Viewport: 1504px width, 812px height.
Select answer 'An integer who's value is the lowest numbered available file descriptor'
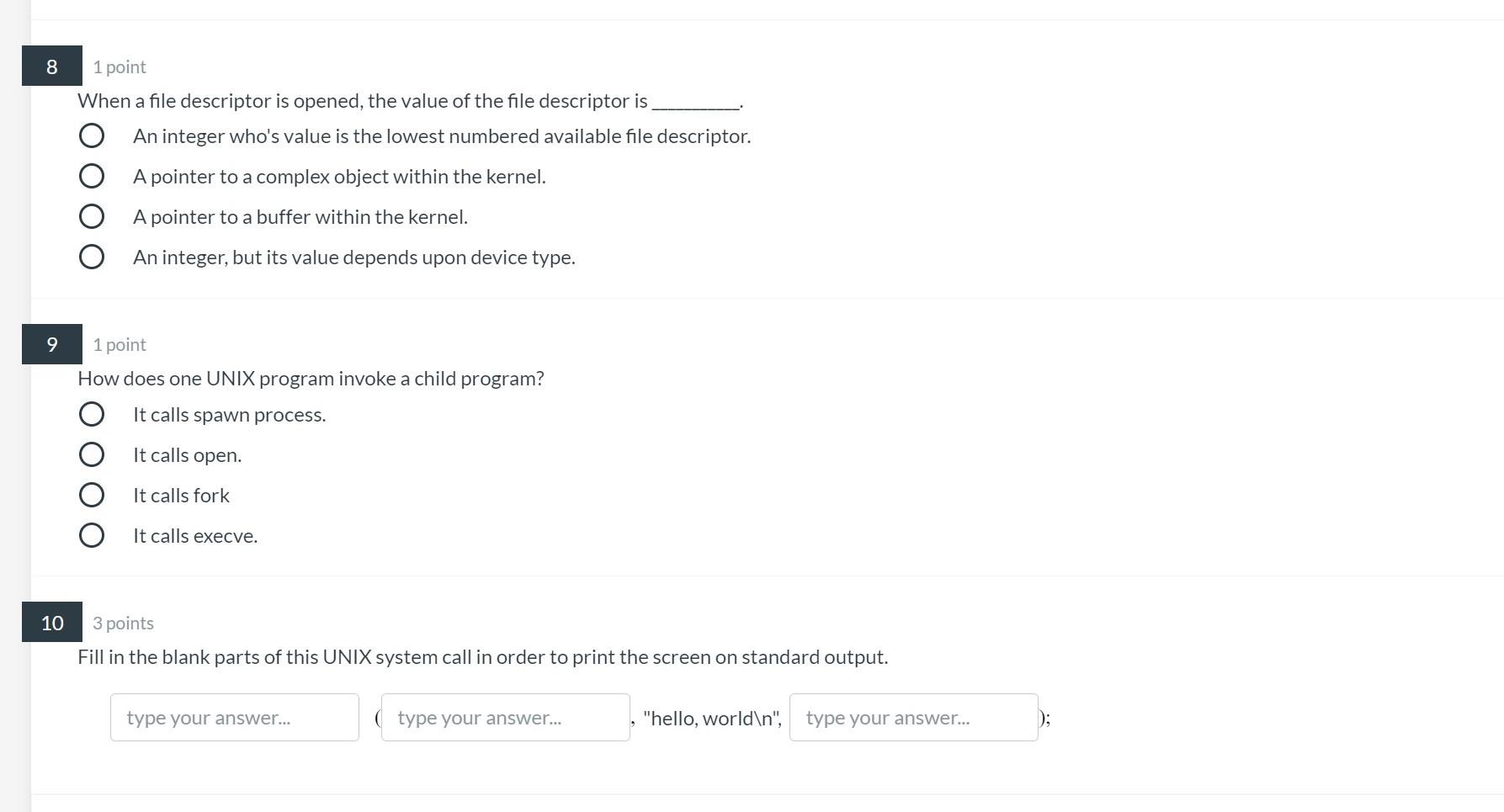coord(92,135)
